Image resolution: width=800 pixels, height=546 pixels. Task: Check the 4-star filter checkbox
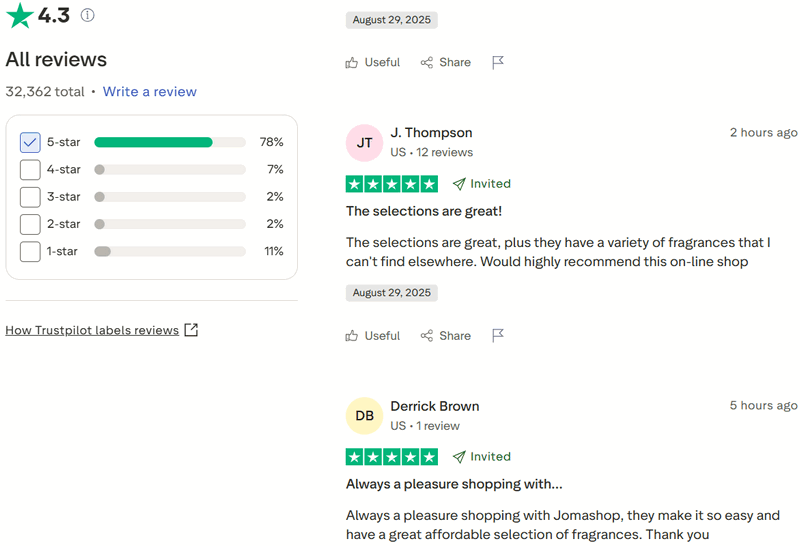click(x=30, y=170)
